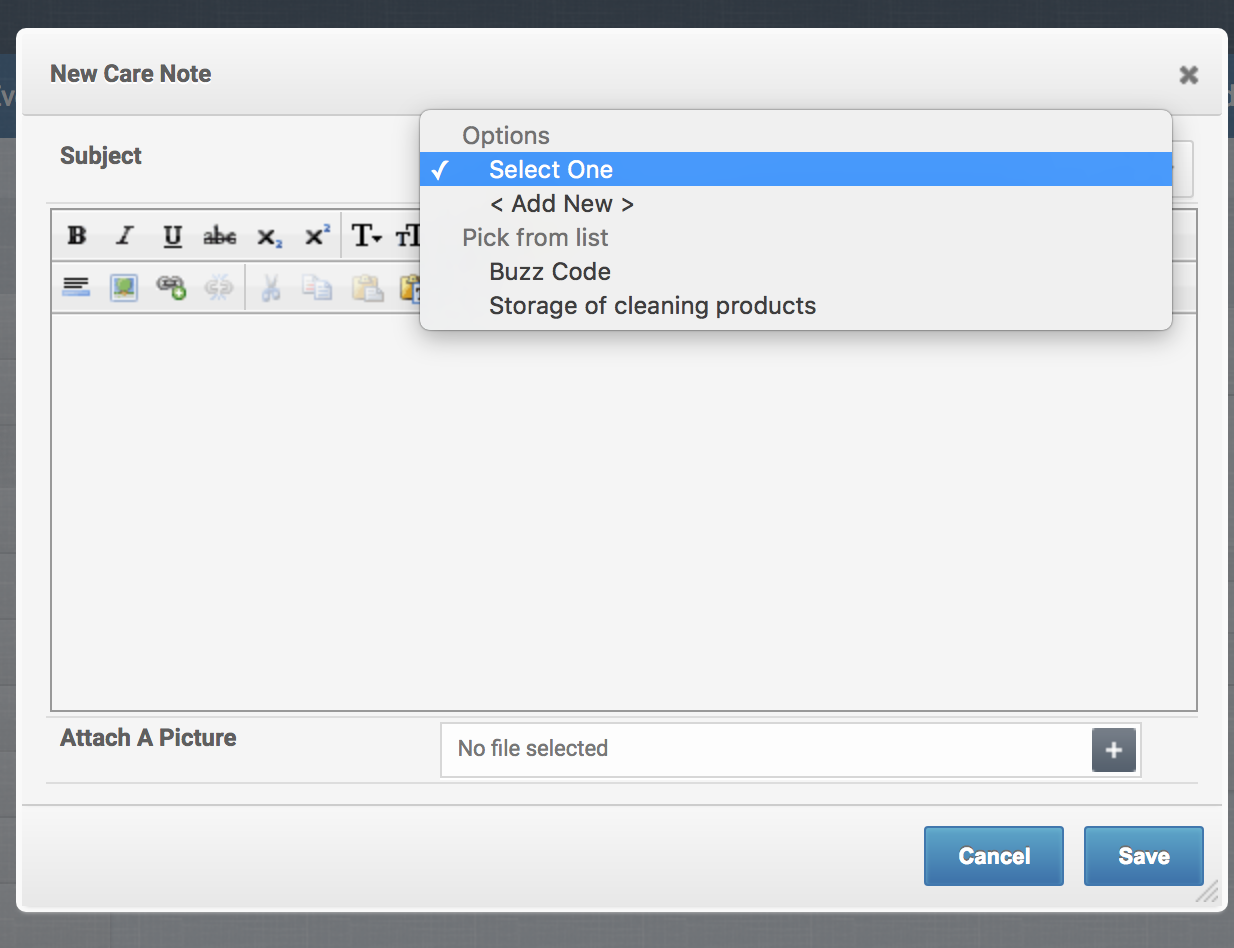Cancel the new care note
The width and height of the screenshot is (1234, 948).
[x=993, y=856]
